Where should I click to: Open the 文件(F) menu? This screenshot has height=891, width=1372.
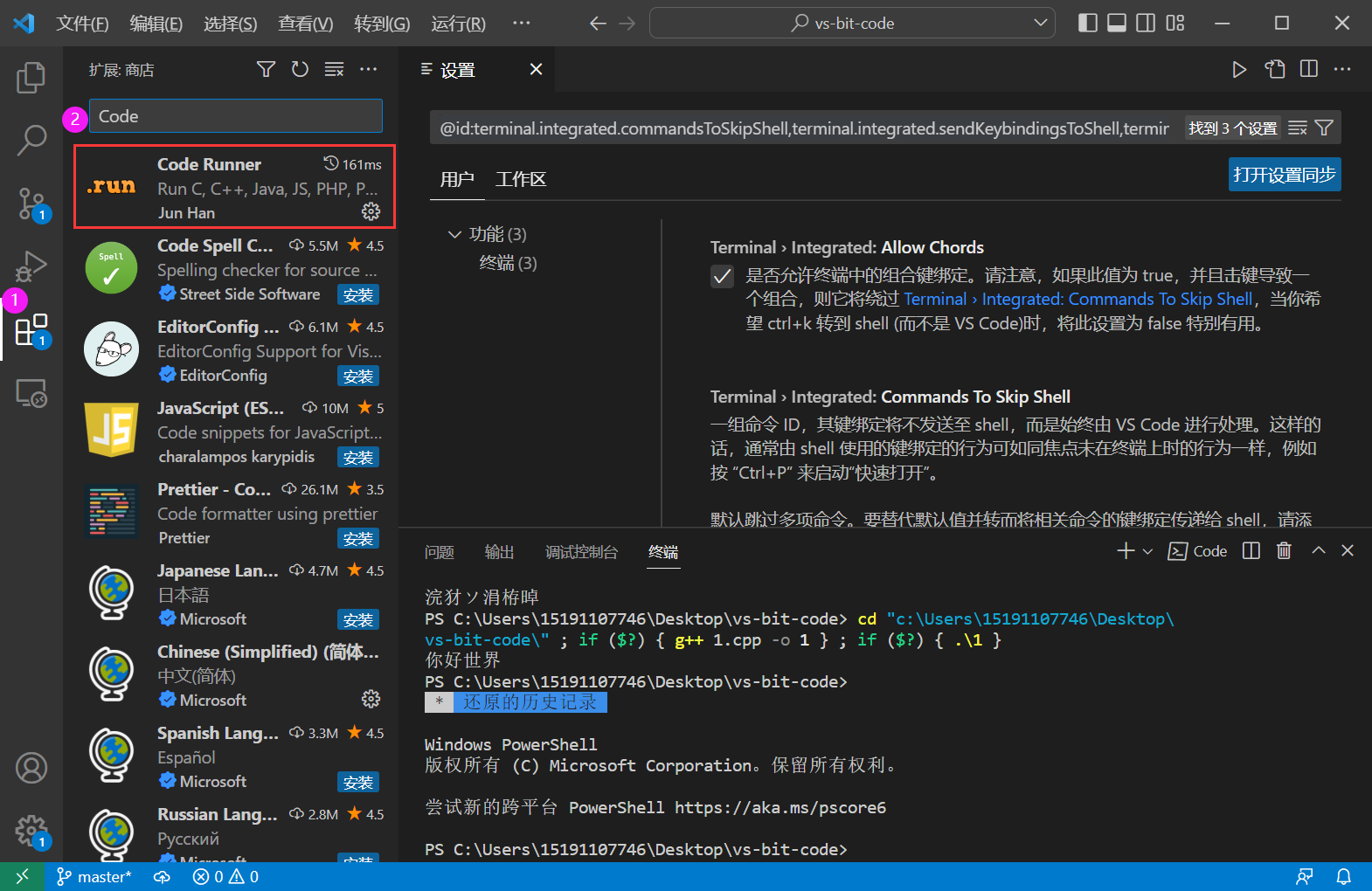tap(82, 24)
